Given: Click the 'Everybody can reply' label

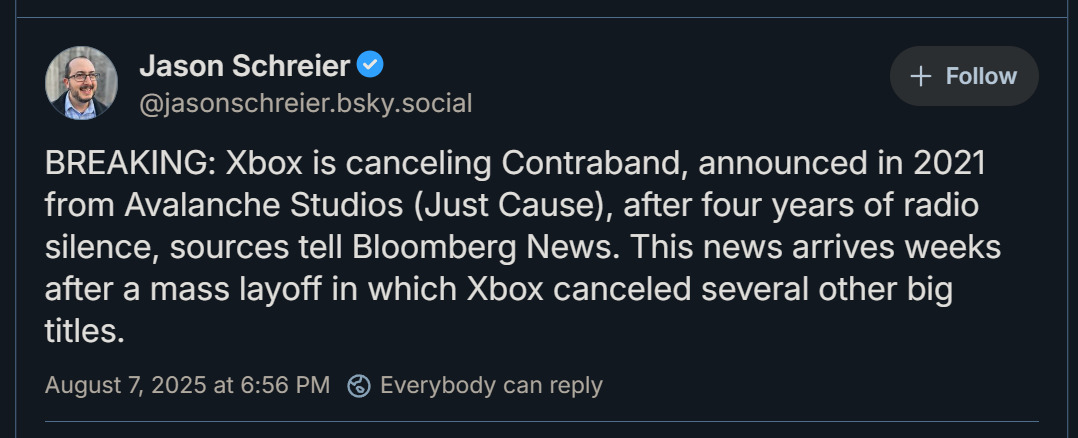Looking at the screenshot, I should pos(491,385).
